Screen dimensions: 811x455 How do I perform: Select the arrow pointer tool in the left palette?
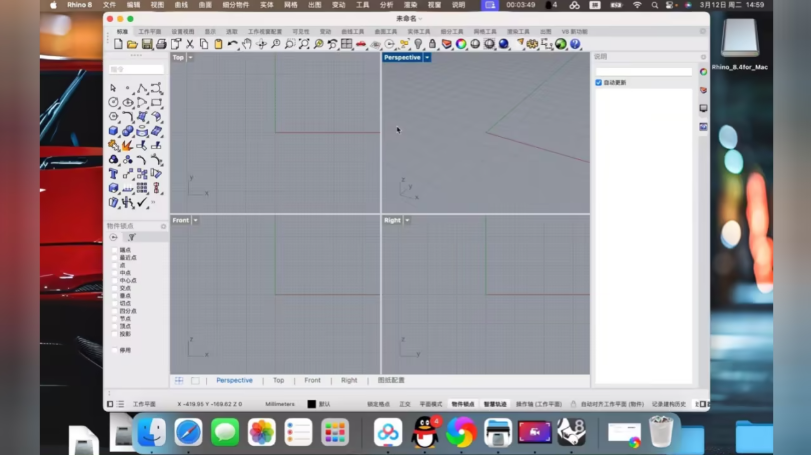113,88
